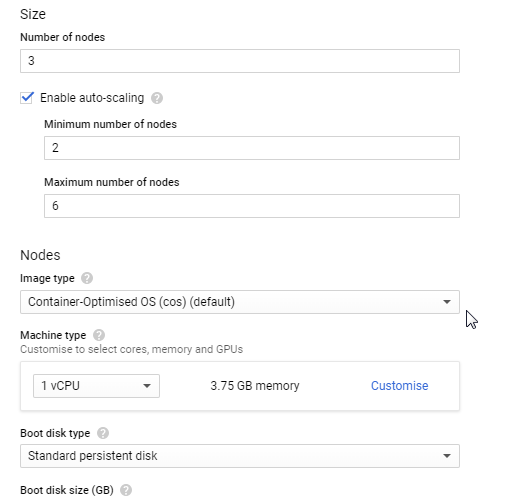Click the 3.75 GB memory label
Image resolution: width=527 pixels, height=500 pixels.
pyautogui.click(x=255, y=386)
